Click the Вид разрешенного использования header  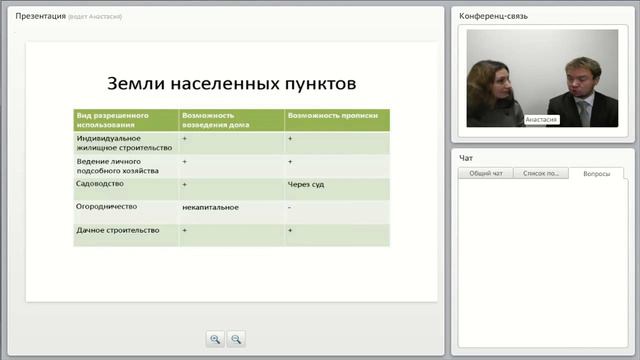126,120
